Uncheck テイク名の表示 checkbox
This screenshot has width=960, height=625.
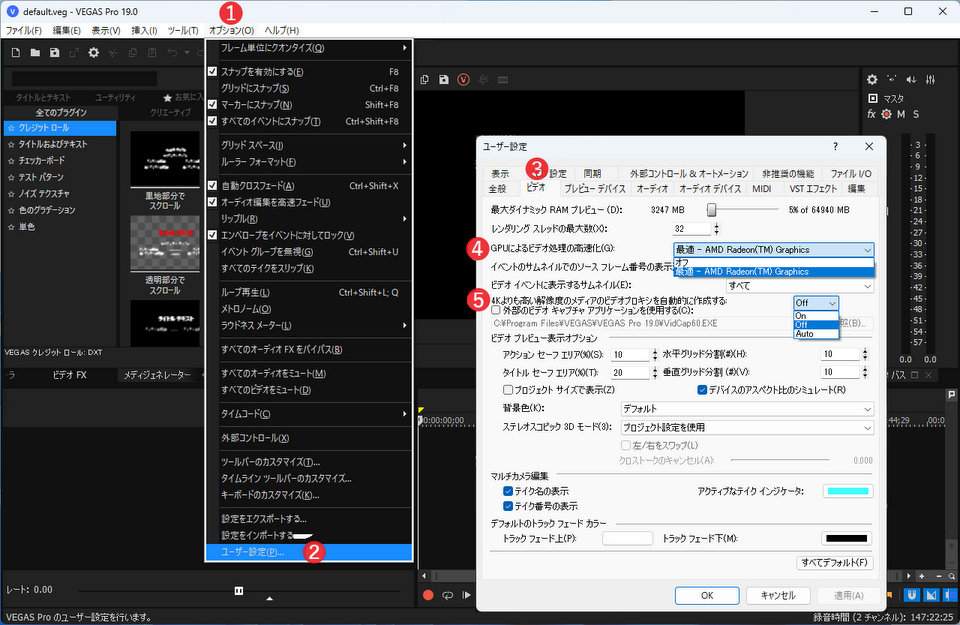click(508, 491)
